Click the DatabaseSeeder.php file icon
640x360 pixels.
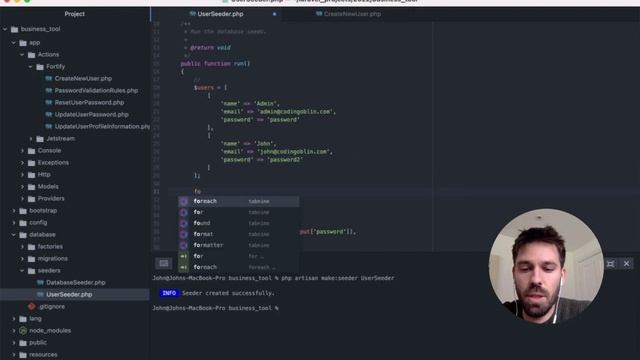pyautogui.click(x=40, y=282)
